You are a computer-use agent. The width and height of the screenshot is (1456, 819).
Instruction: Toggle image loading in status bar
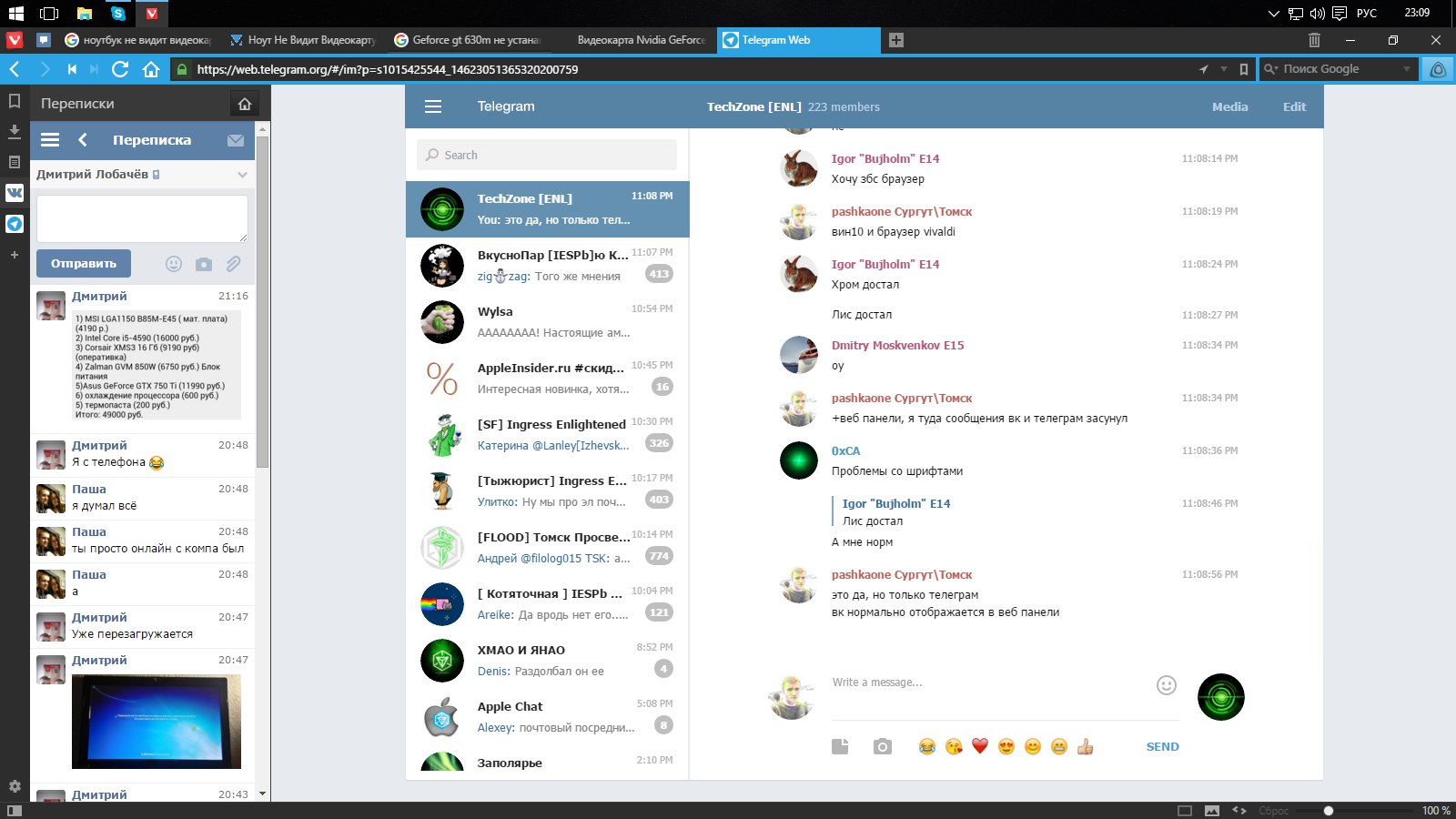(1212, 810)
